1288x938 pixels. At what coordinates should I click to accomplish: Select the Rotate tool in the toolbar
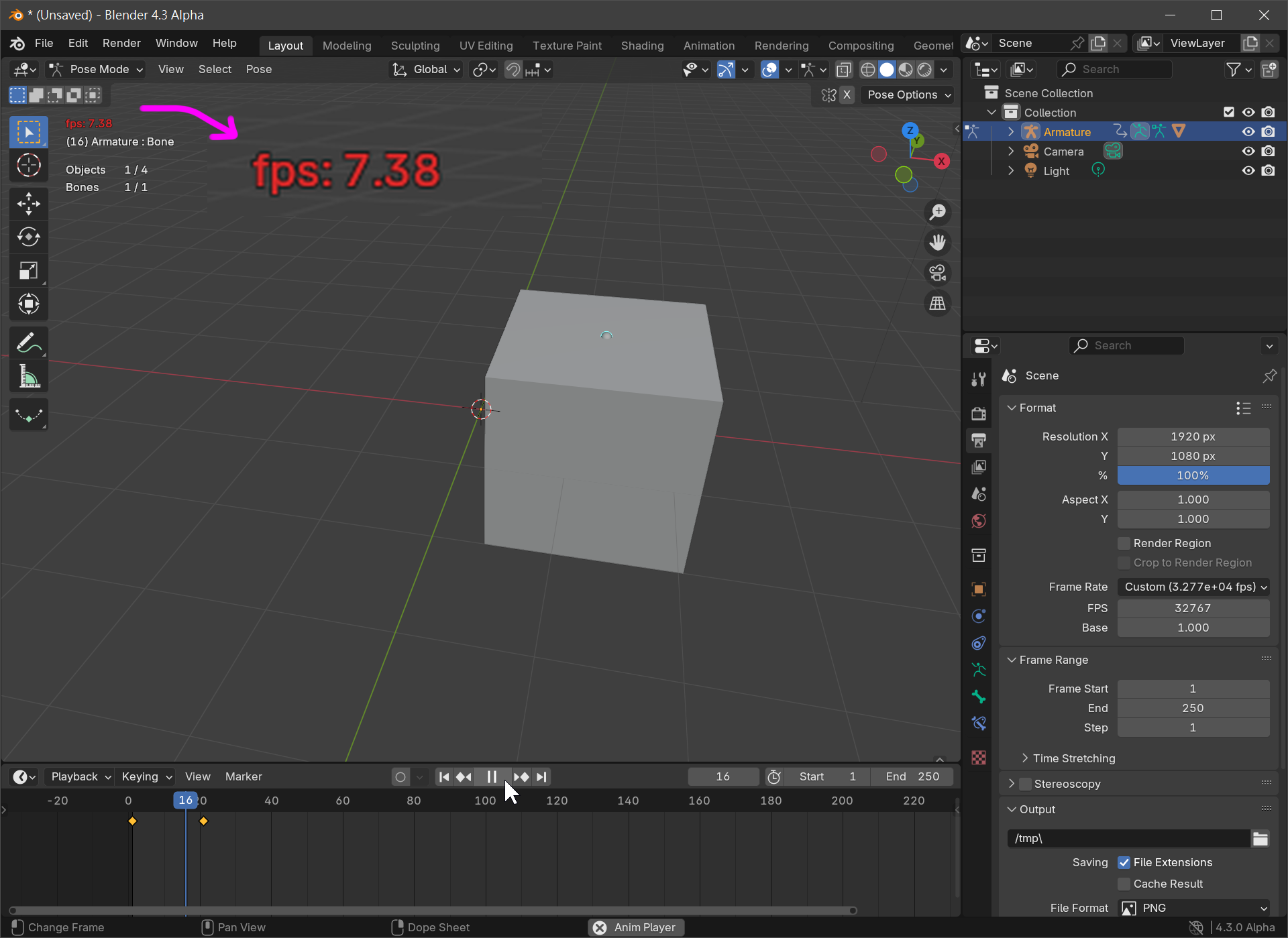[28, 237]
